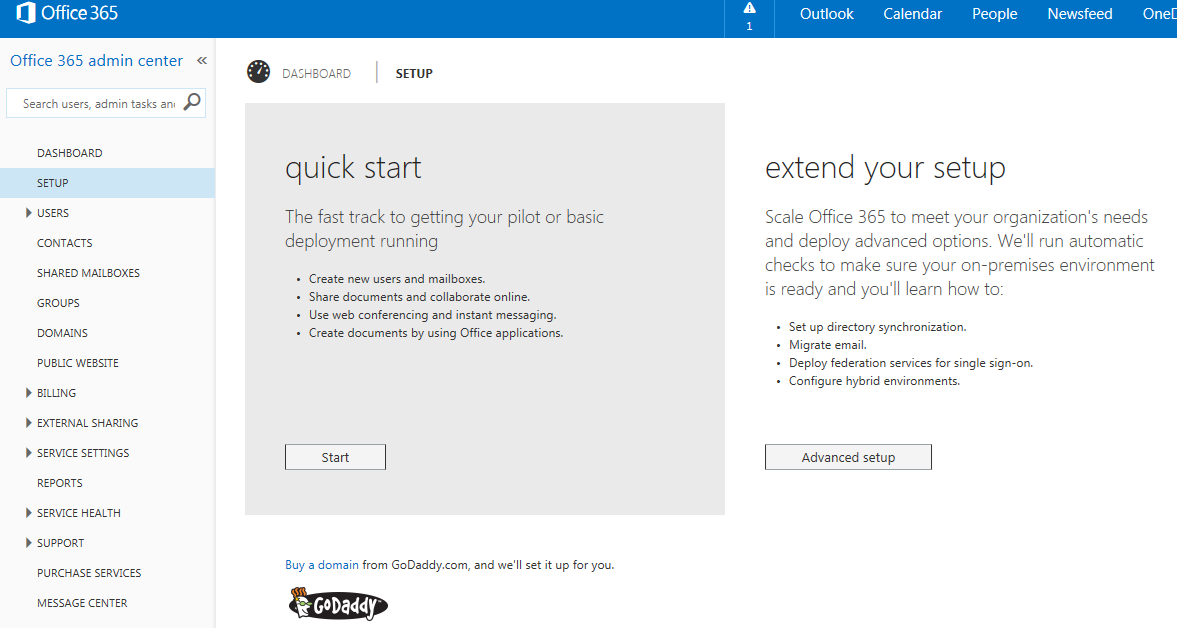
Task: Click 'Set up directory synchronization.' bullet
Action: point(877,327)
